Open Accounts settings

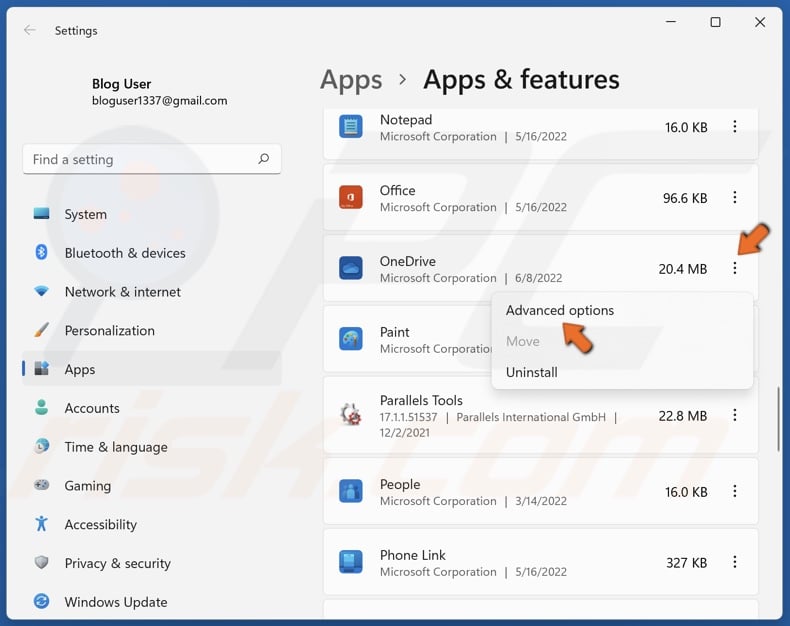151,408
